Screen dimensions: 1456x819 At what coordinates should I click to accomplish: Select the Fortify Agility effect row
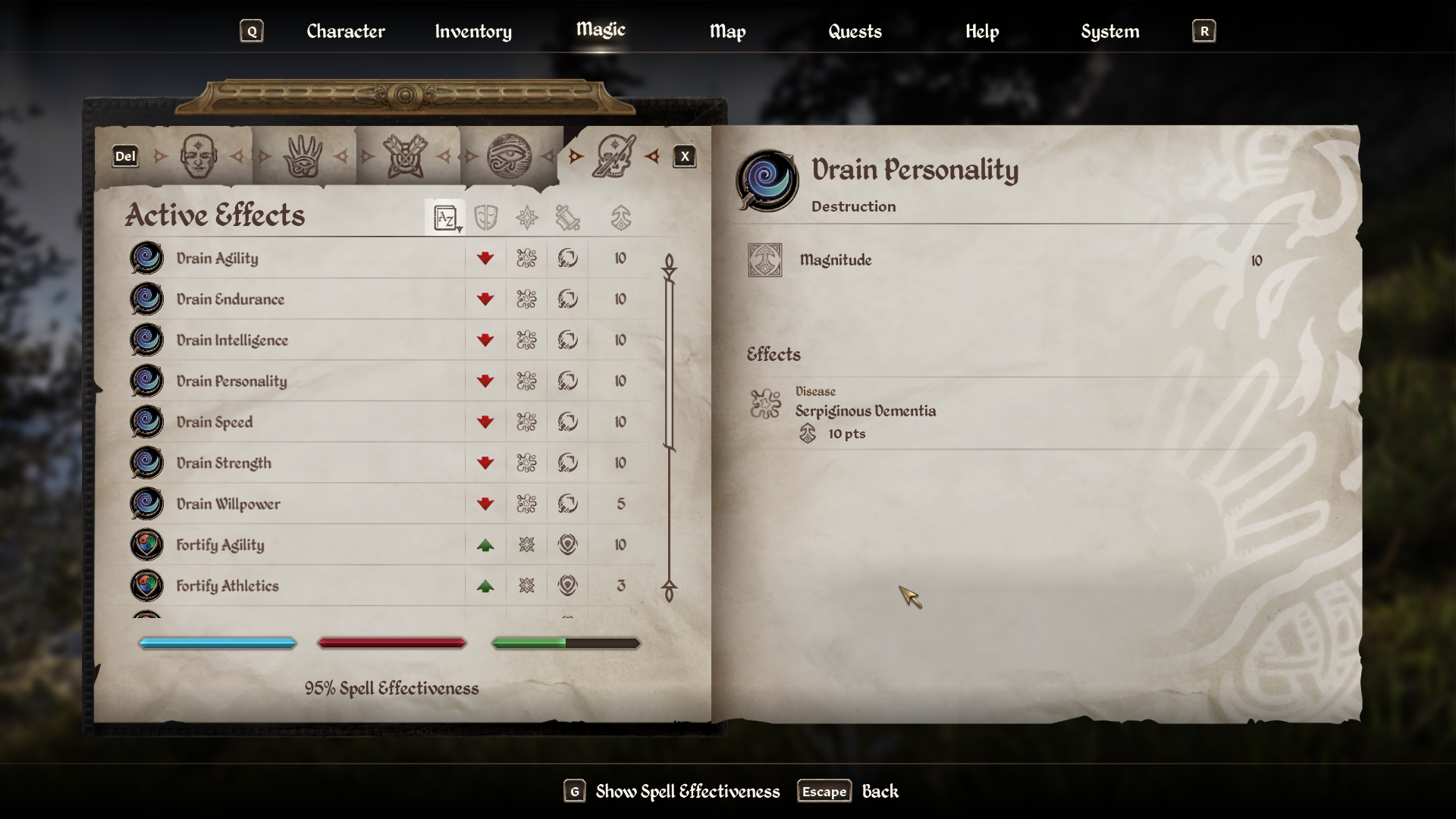tap(388, 544)
